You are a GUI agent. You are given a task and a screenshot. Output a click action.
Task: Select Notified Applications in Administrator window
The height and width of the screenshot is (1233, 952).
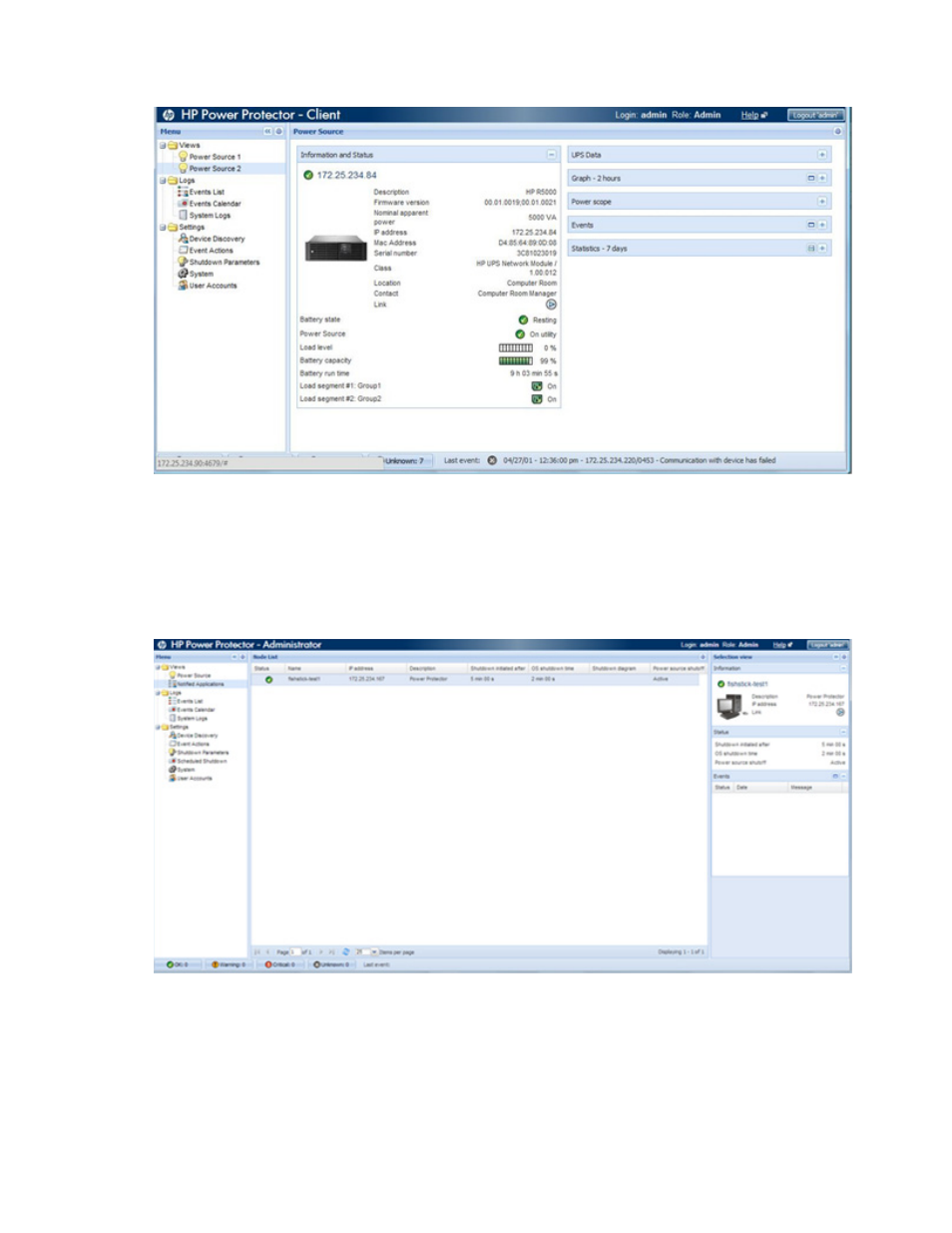pos(201,685)
